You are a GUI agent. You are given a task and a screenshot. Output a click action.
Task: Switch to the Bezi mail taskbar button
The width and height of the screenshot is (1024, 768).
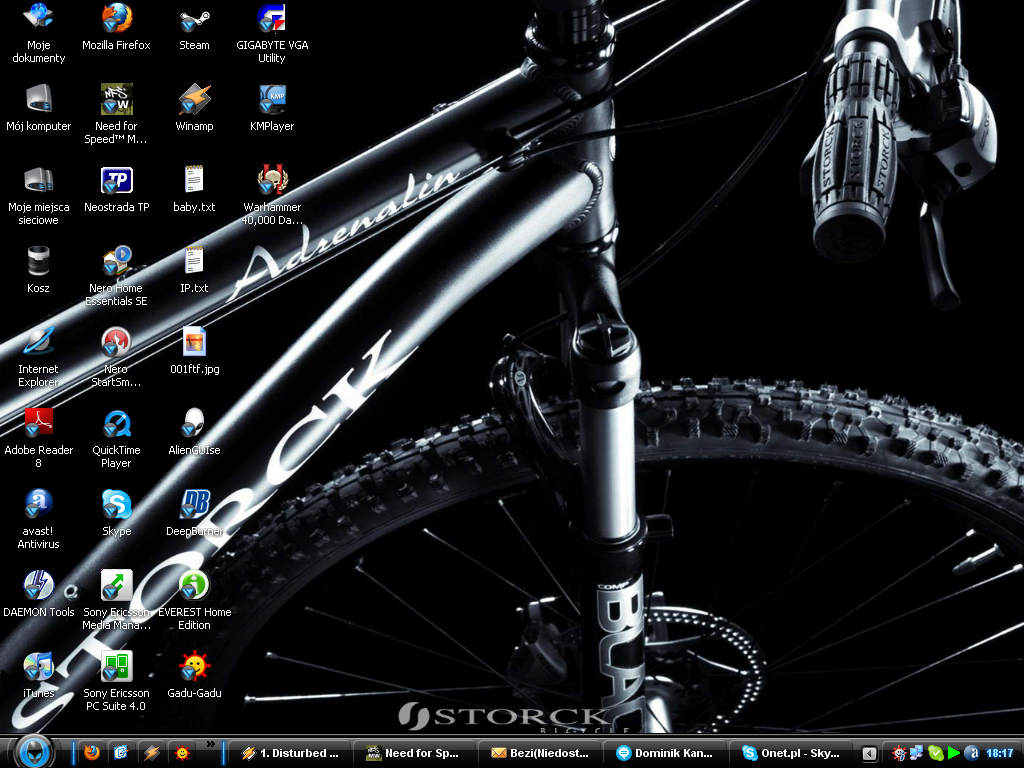coord(541,753)
